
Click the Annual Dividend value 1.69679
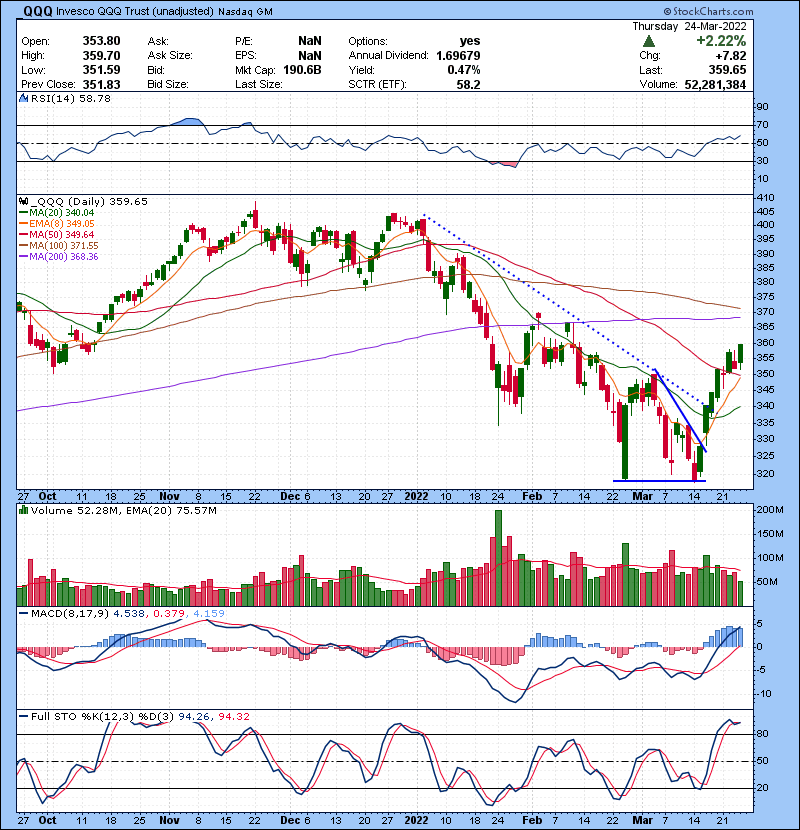coord(458,56)
